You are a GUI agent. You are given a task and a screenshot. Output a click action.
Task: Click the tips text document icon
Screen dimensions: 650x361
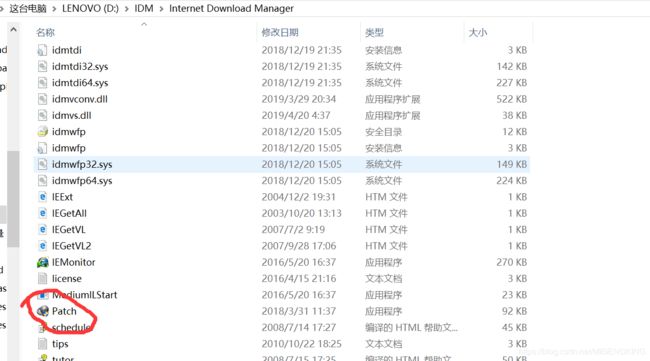[42, 344]
